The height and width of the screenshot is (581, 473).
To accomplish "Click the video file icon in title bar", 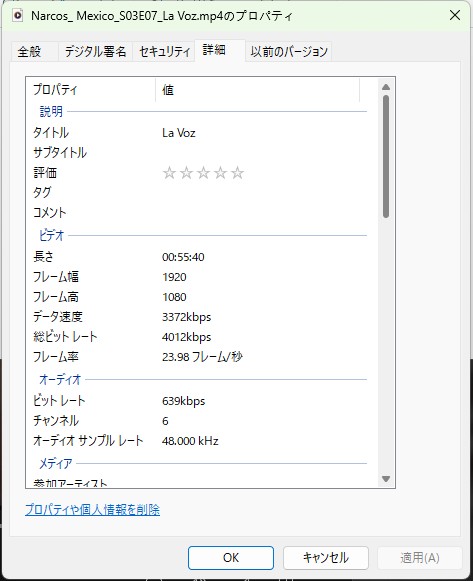I will (18, 16).
